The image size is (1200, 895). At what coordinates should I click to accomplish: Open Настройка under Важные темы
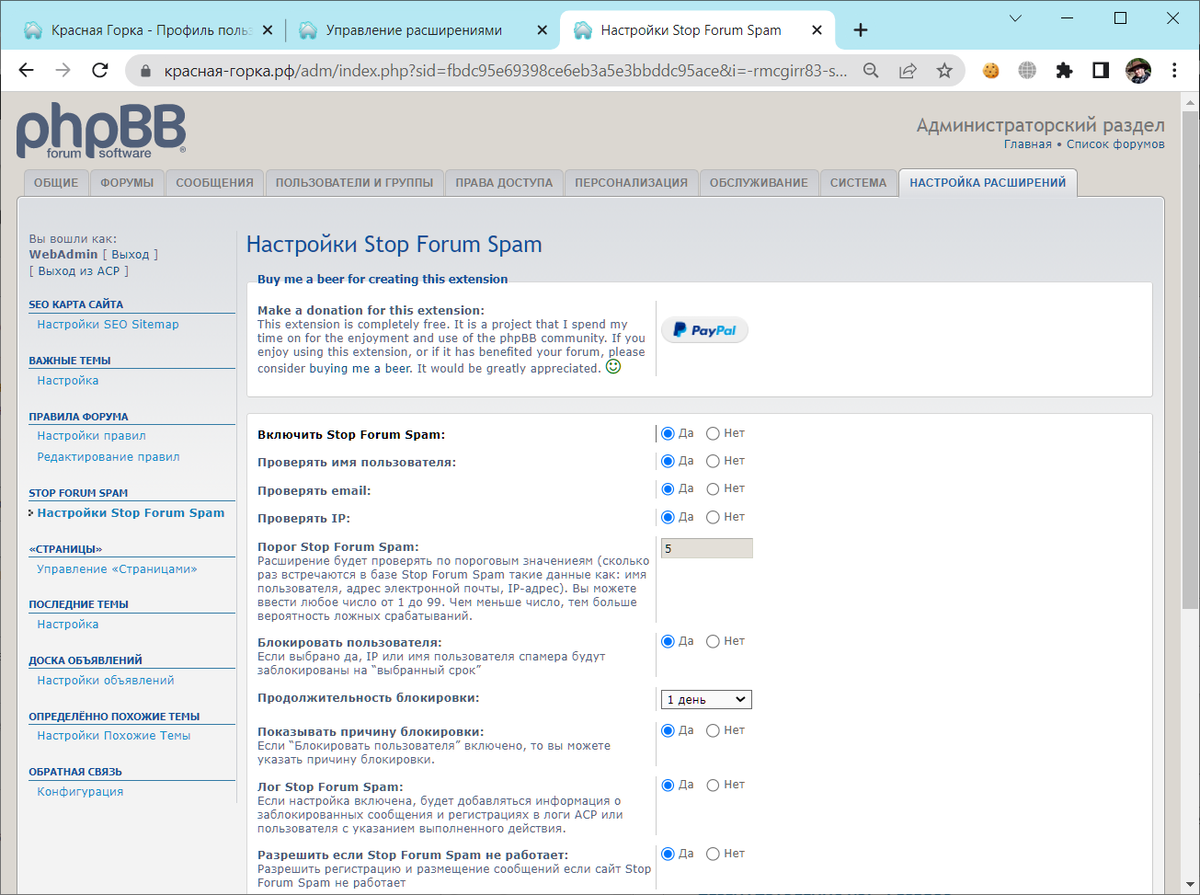[68, 380]
